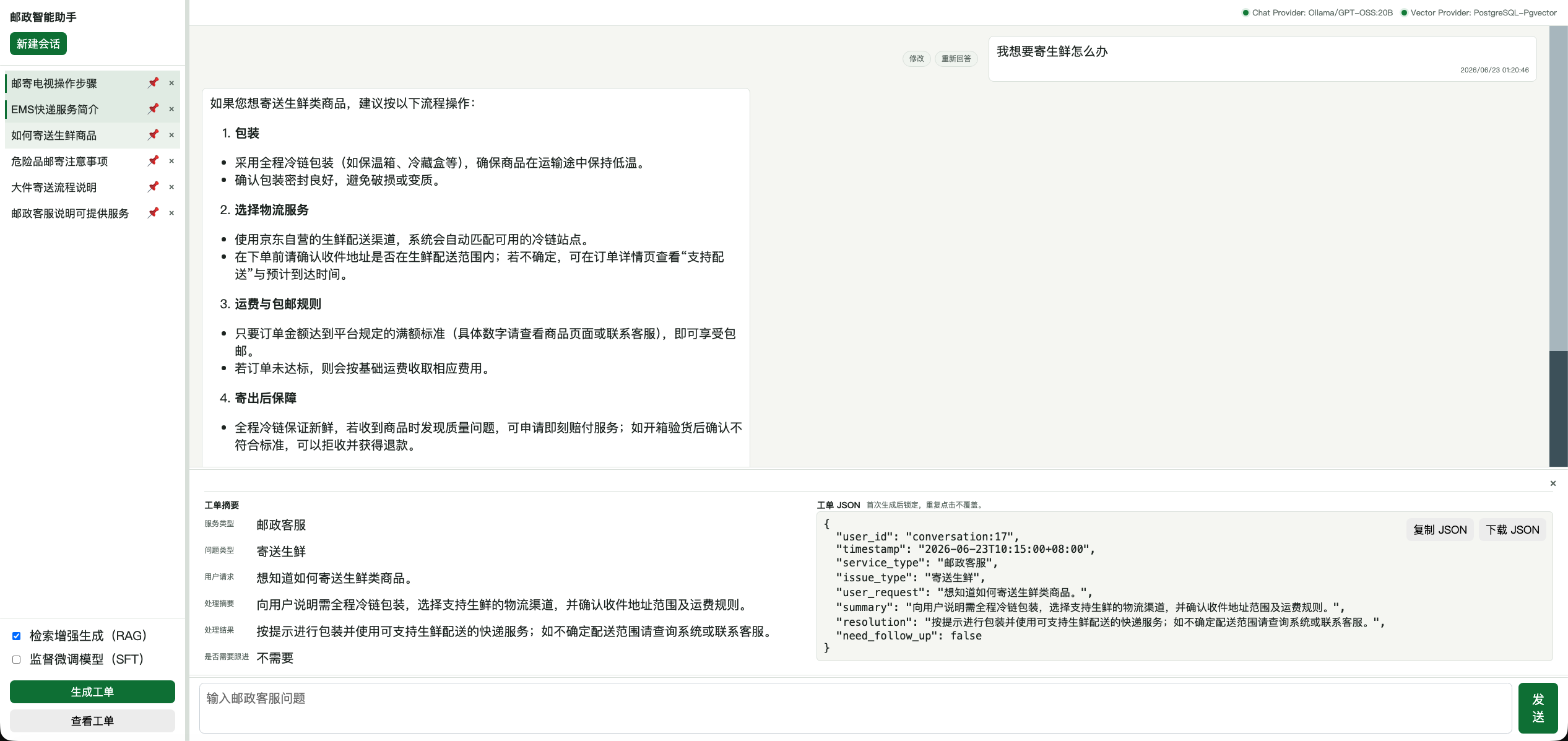Image resolution: width=1568 pixels, height=741 pixels.
Task: Click the message timestamp 2026/06/23 01:20:46
Action: click(1494, 70)
